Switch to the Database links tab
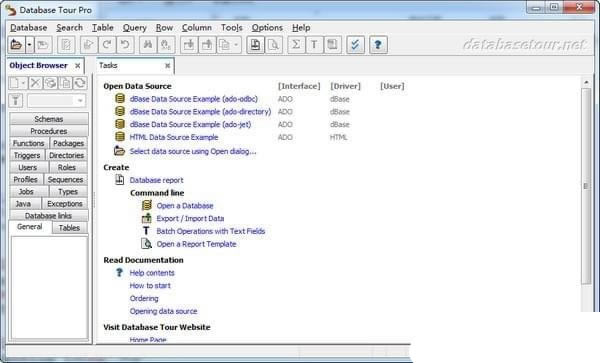Image resolution: width=600 pixels, height=363 pixels. pos(49,216)
